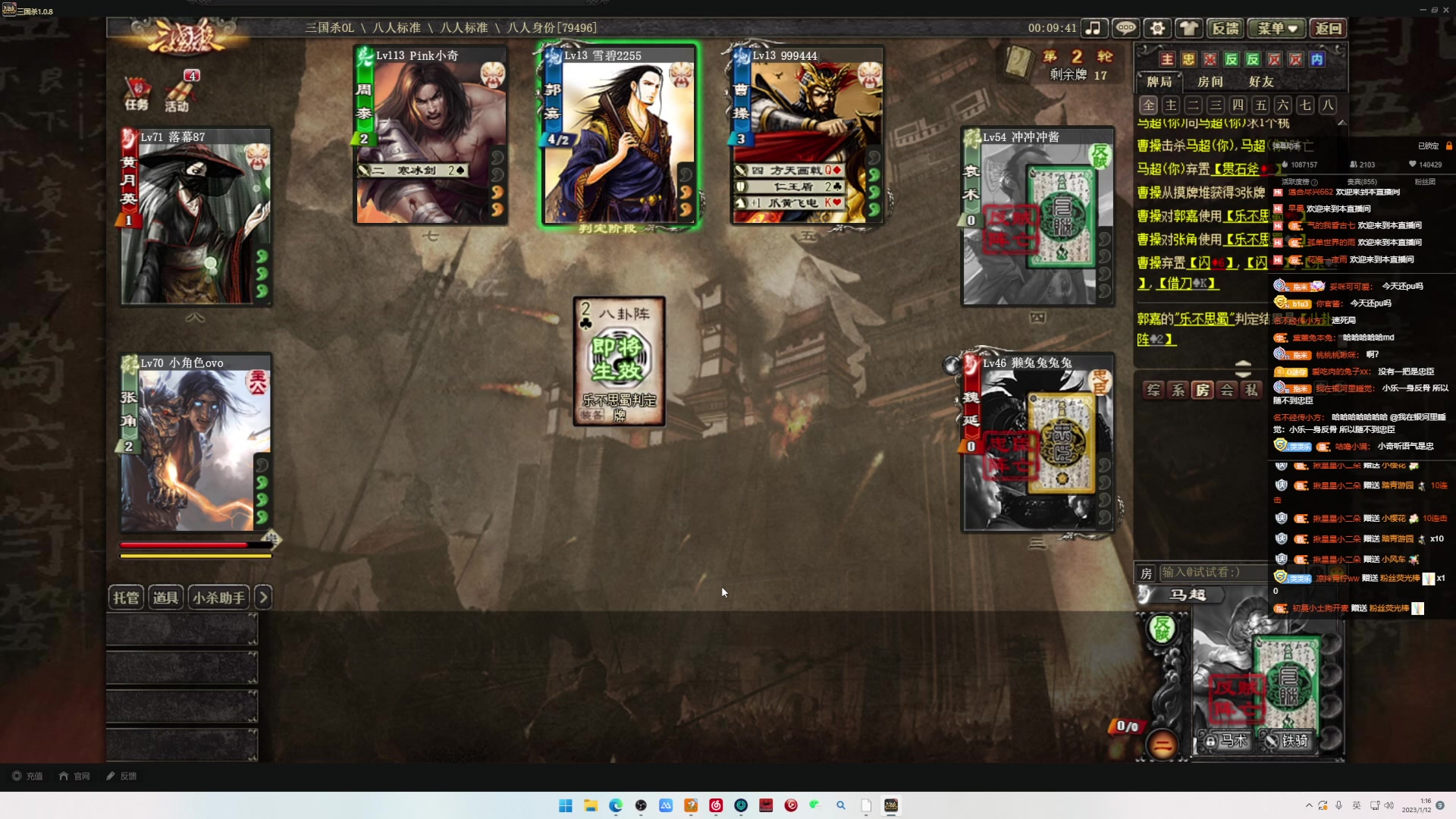The width and height of the screenshot is (1456, 819).
Task: Collapse the game log with double-arrow handle
Action: [x=1243, y=369]
